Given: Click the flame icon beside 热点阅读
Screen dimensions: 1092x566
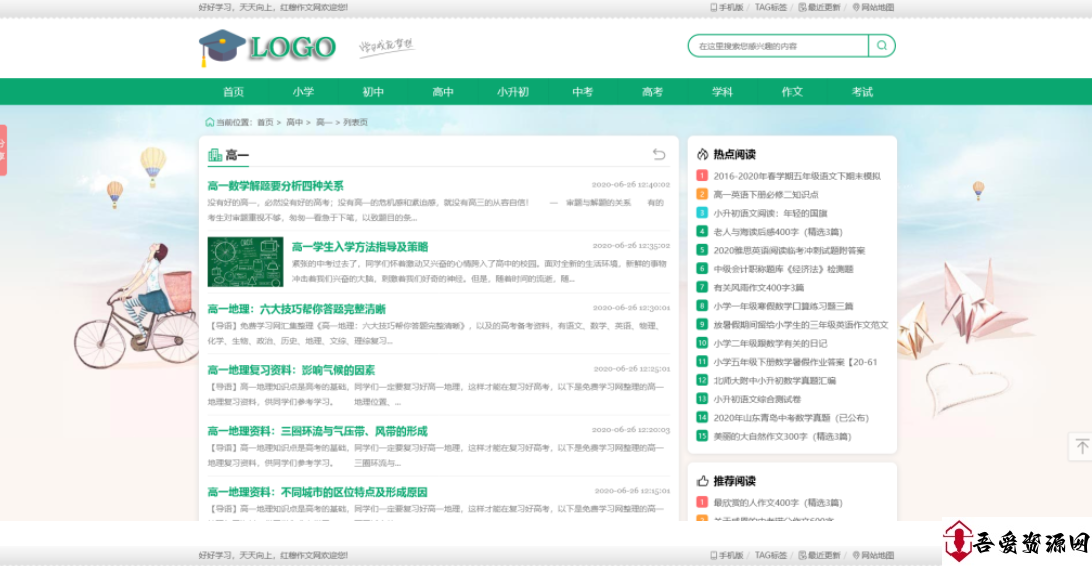Looking at the screenshot, I should [703, 154].
